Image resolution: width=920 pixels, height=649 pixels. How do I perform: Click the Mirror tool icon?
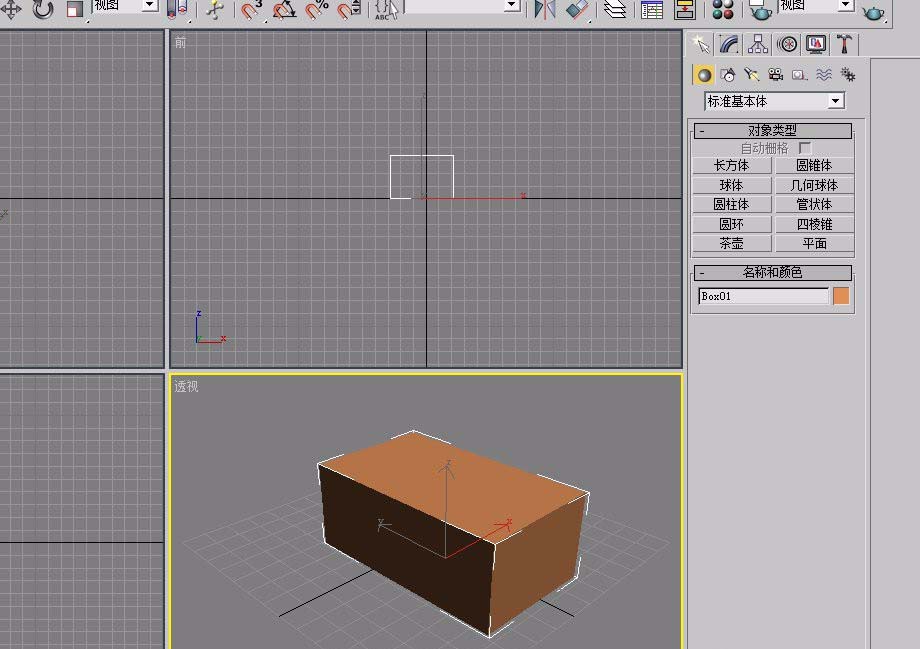coord(544,9)
